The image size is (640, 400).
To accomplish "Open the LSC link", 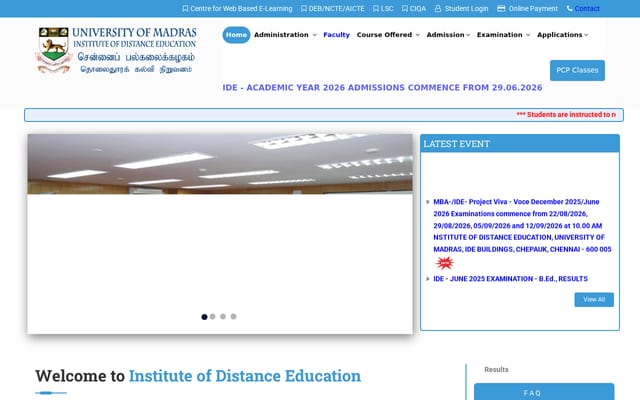I will pos(387,9).
